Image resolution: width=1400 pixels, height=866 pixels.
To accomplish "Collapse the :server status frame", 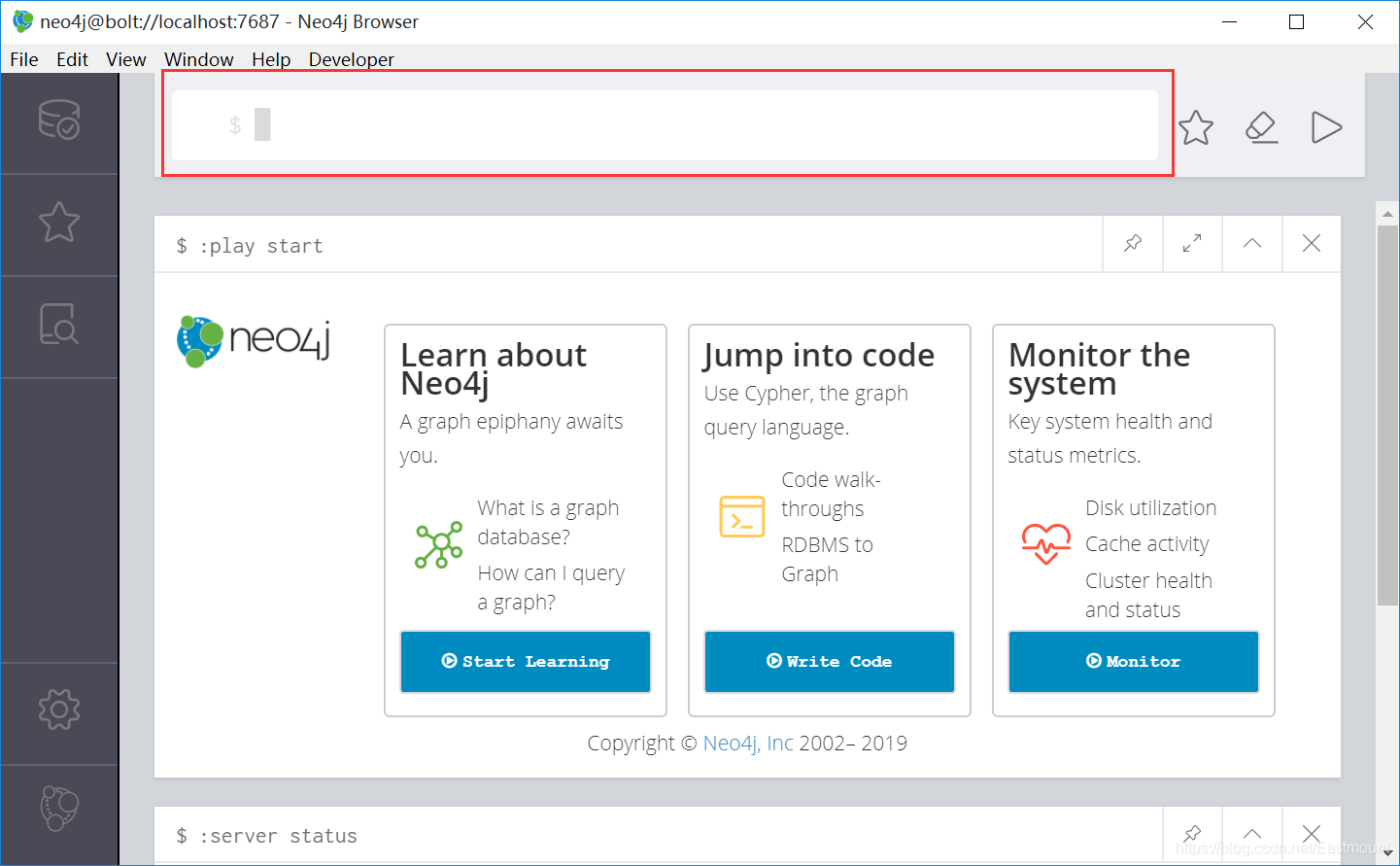I will point(1252,834).
